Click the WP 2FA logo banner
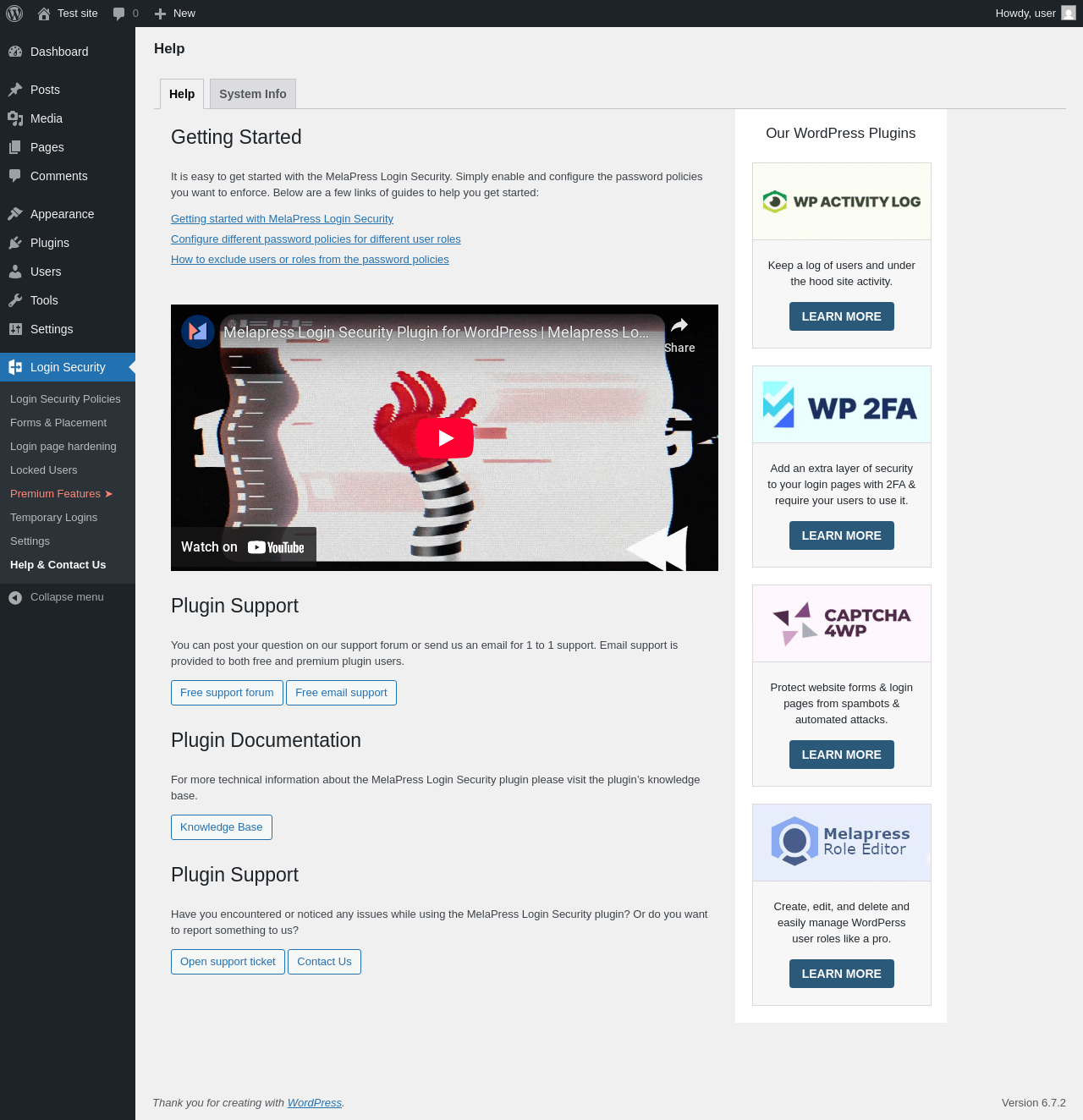 [842, 404]
